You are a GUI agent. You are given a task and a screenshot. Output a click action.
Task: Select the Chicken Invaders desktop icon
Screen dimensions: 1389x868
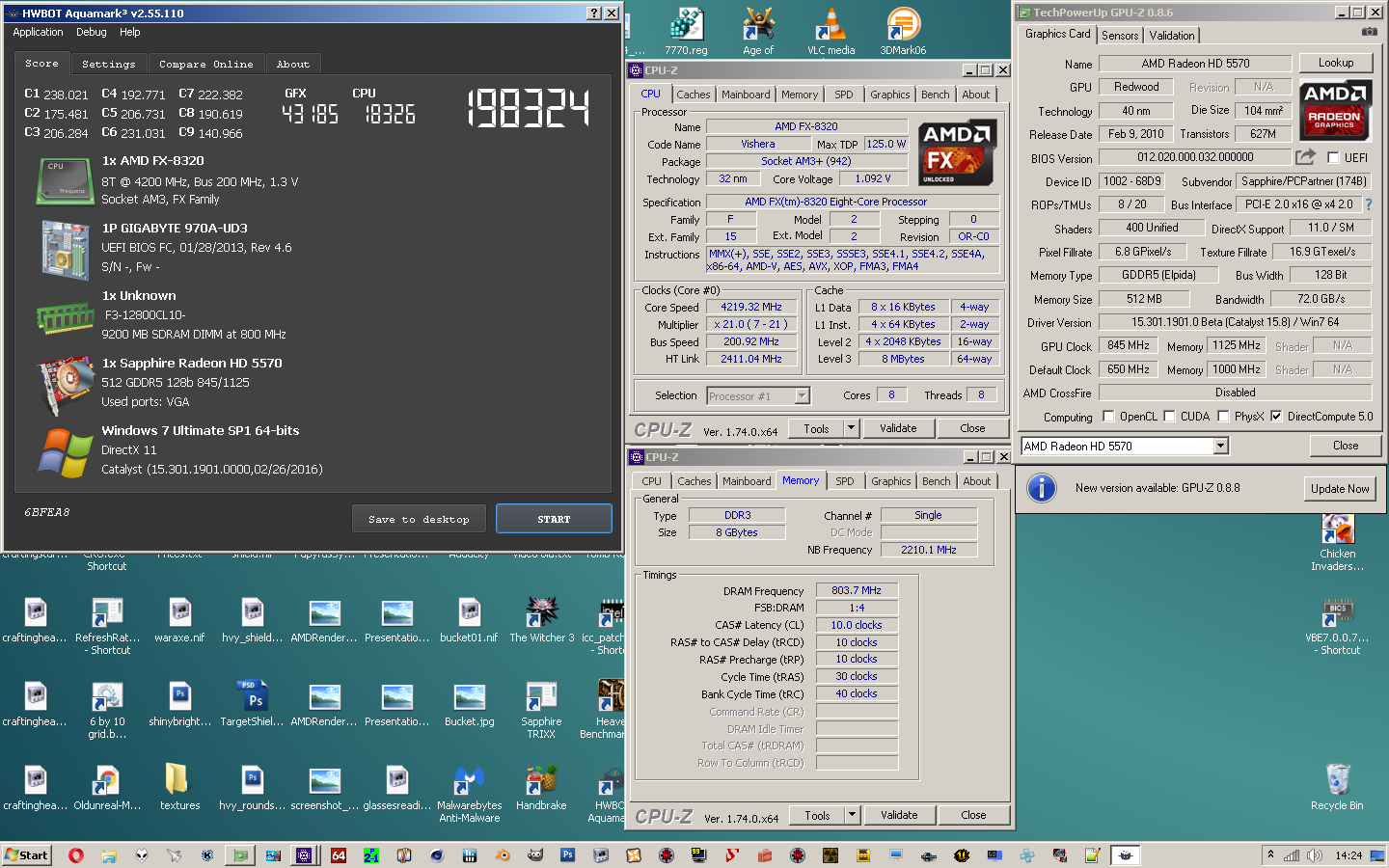click(1337, 542)
